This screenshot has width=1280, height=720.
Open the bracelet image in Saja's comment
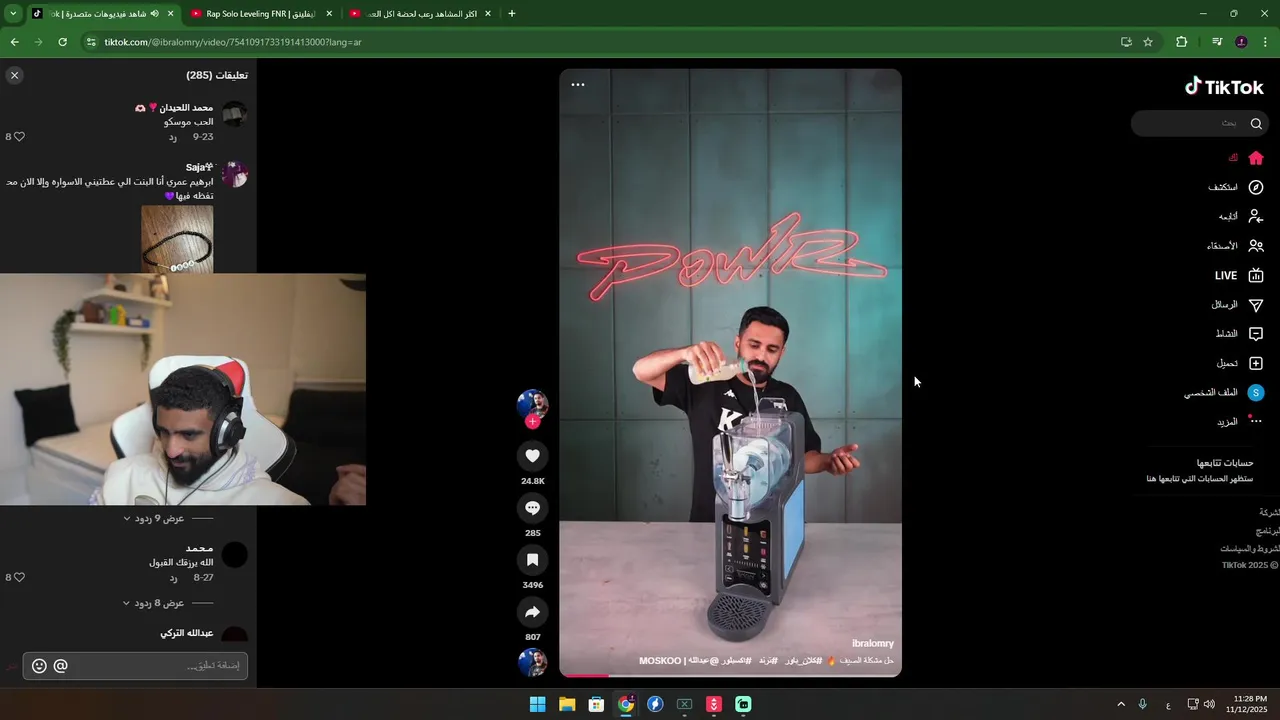tap(177, 239)
